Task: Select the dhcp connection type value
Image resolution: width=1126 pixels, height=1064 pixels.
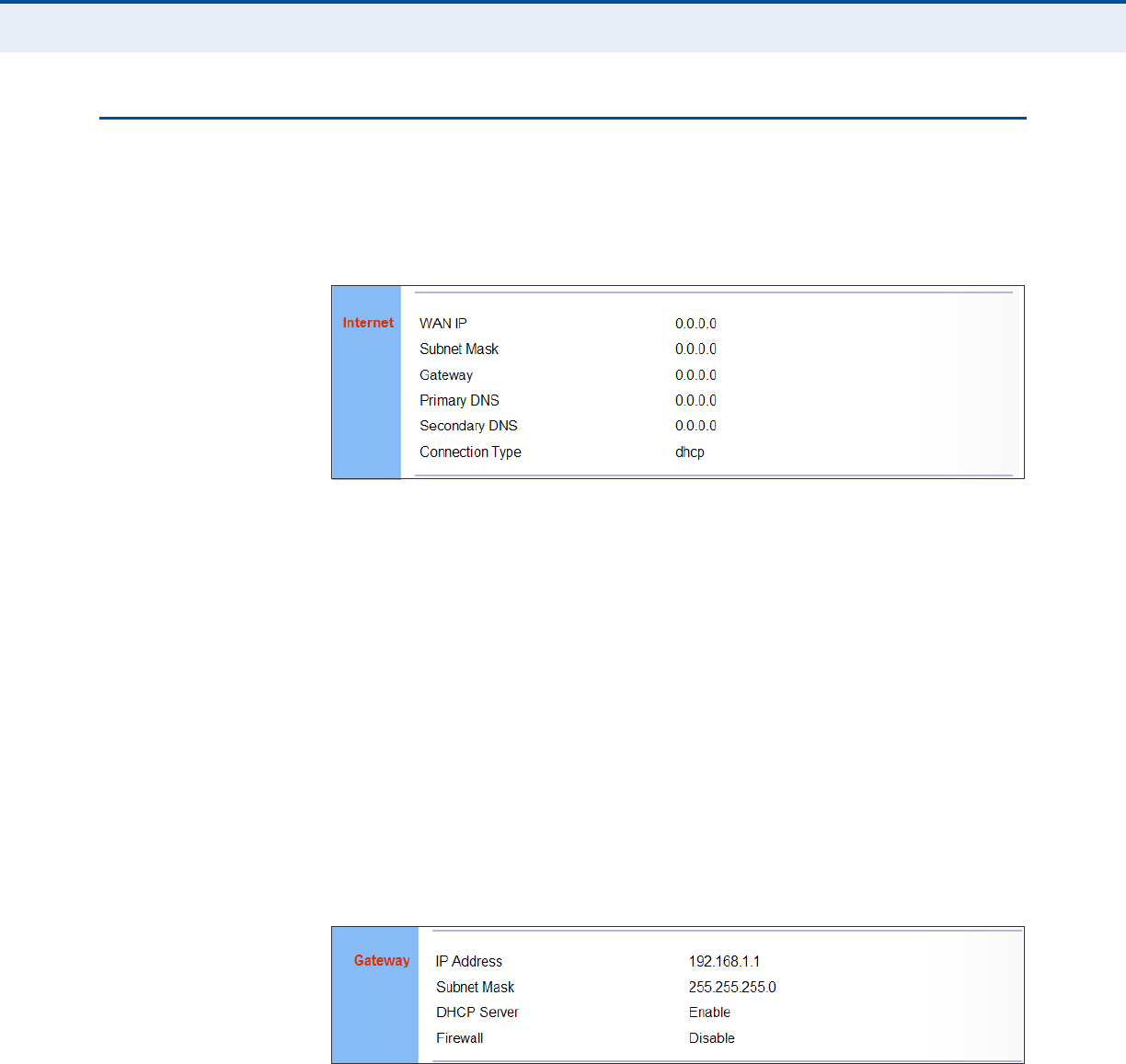Action: [x=690, y=452]
